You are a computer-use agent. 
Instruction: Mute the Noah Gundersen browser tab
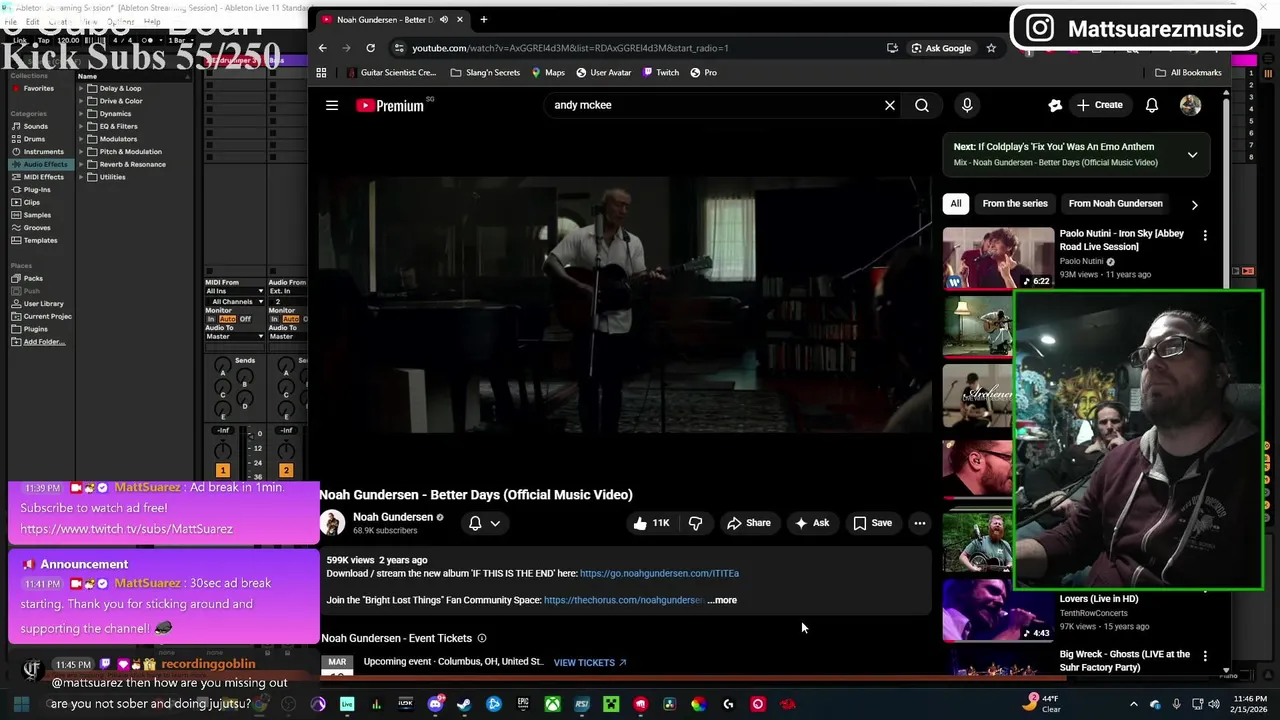444,19
